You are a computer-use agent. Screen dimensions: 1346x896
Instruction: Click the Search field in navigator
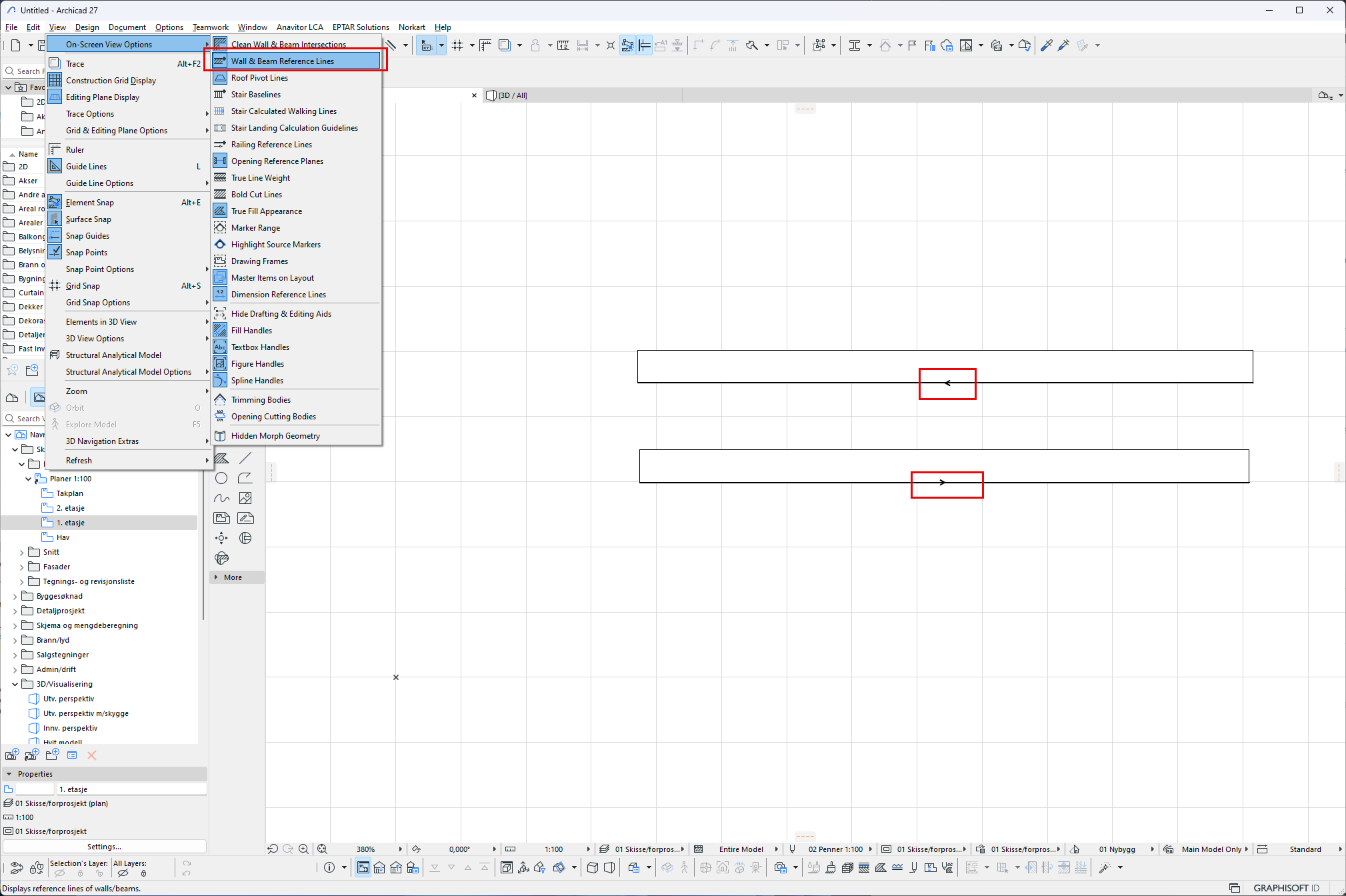click(28, 419)
